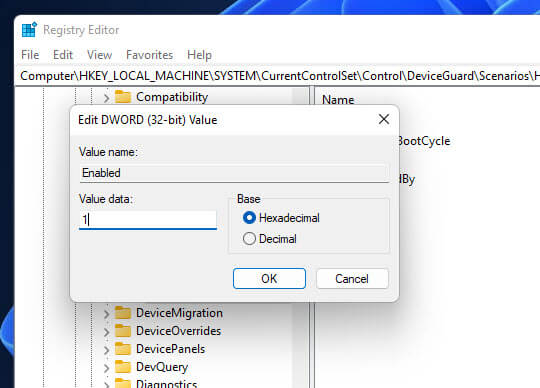Viewport: 540px width, 388px height.
Task: Open the View menu
Action: (99, 55)
